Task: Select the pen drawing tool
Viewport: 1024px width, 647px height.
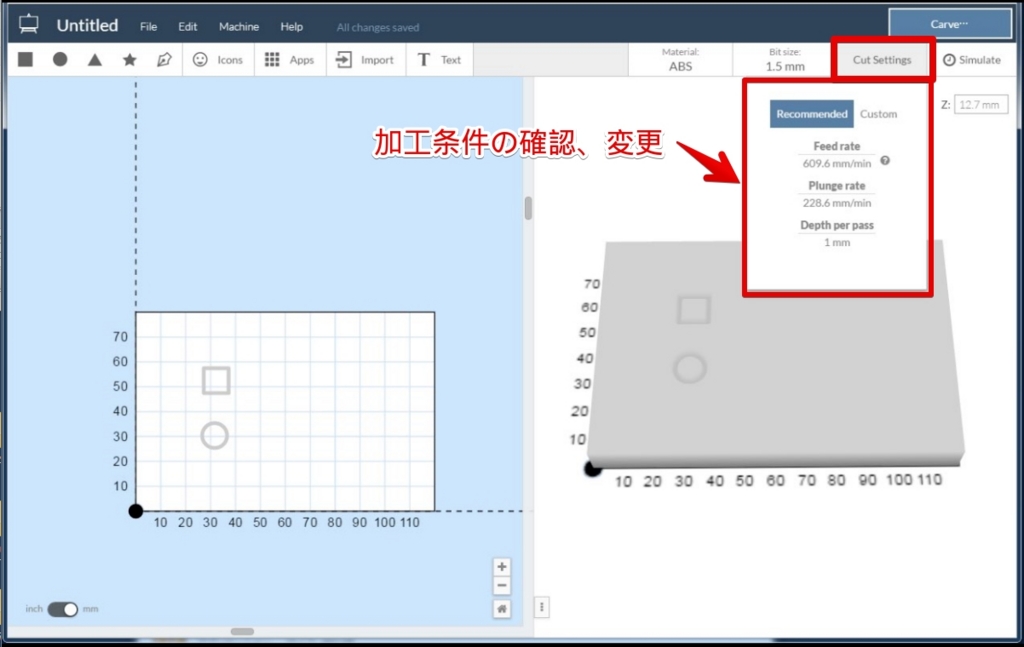Action: tap(164, 59)
